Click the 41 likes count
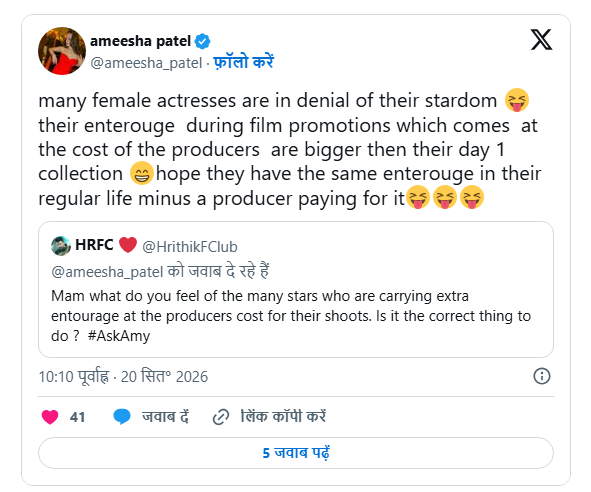591x492 pixels. [x=77, y=417]
